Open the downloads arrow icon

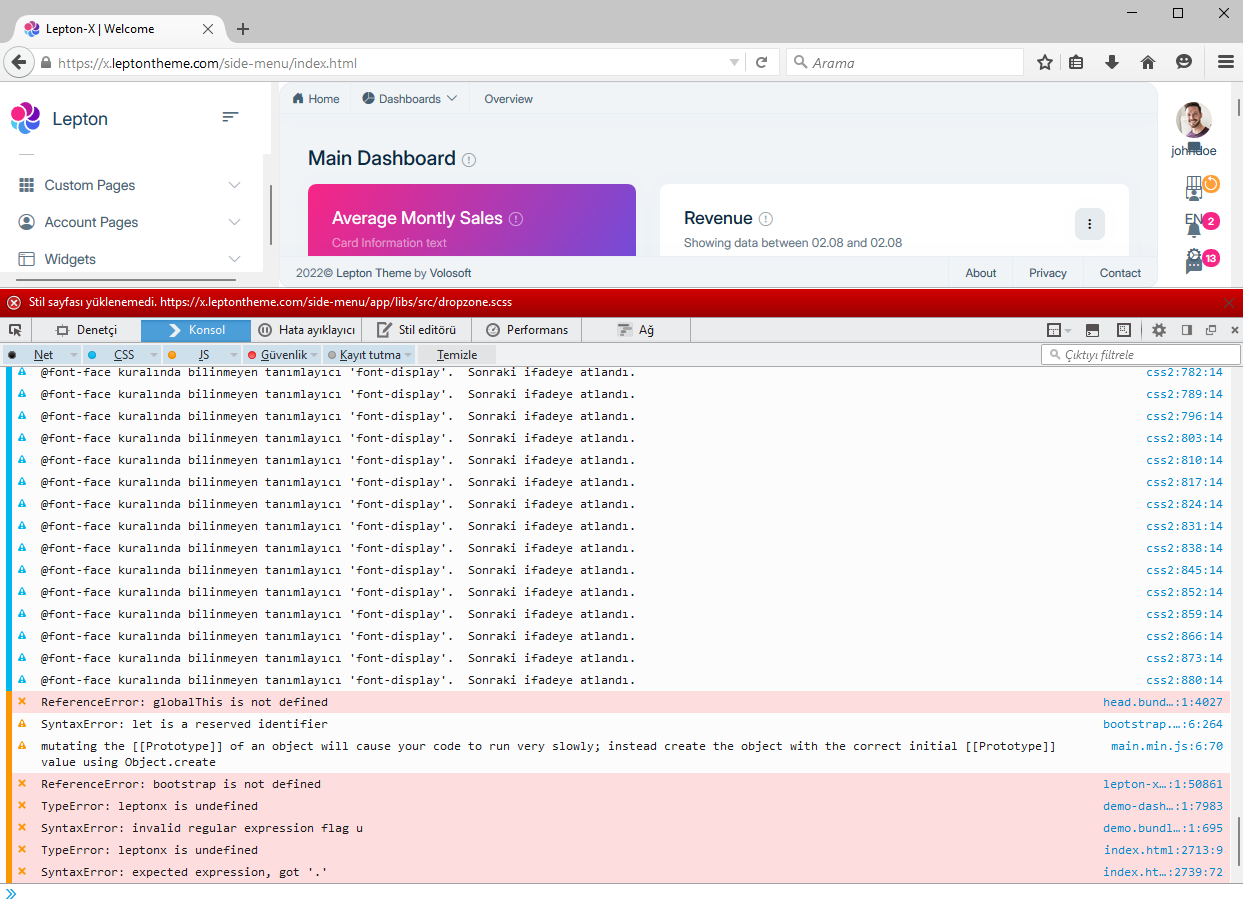pos(1111,62)
